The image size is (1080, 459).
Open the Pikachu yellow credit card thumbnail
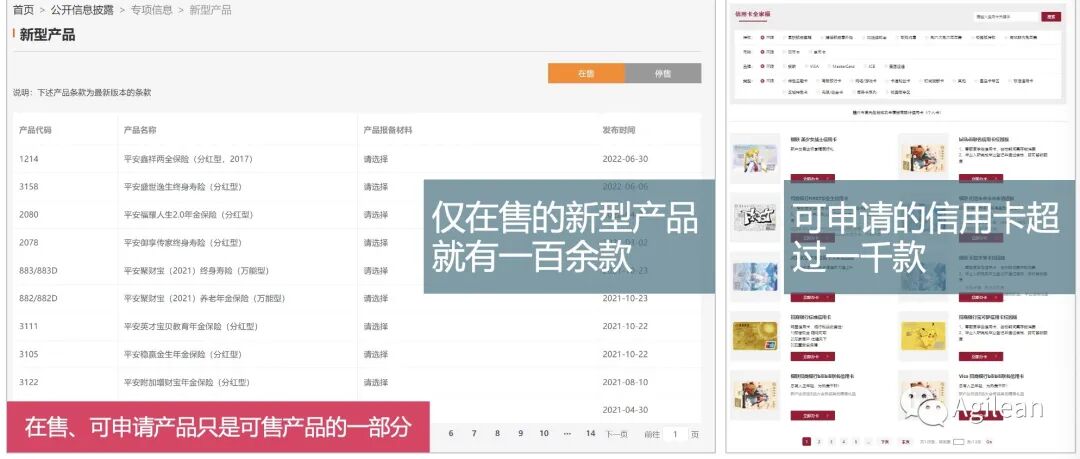[924, 336]
